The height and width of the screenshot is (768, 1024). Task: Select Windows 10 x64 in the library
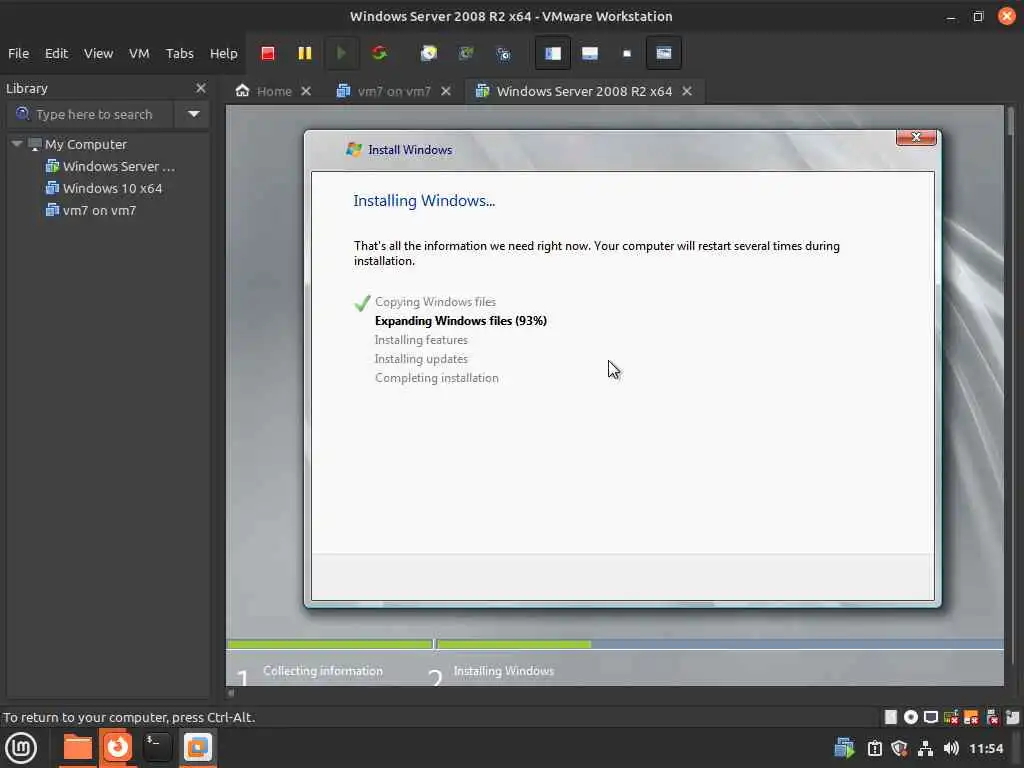[x=103, y=189]
